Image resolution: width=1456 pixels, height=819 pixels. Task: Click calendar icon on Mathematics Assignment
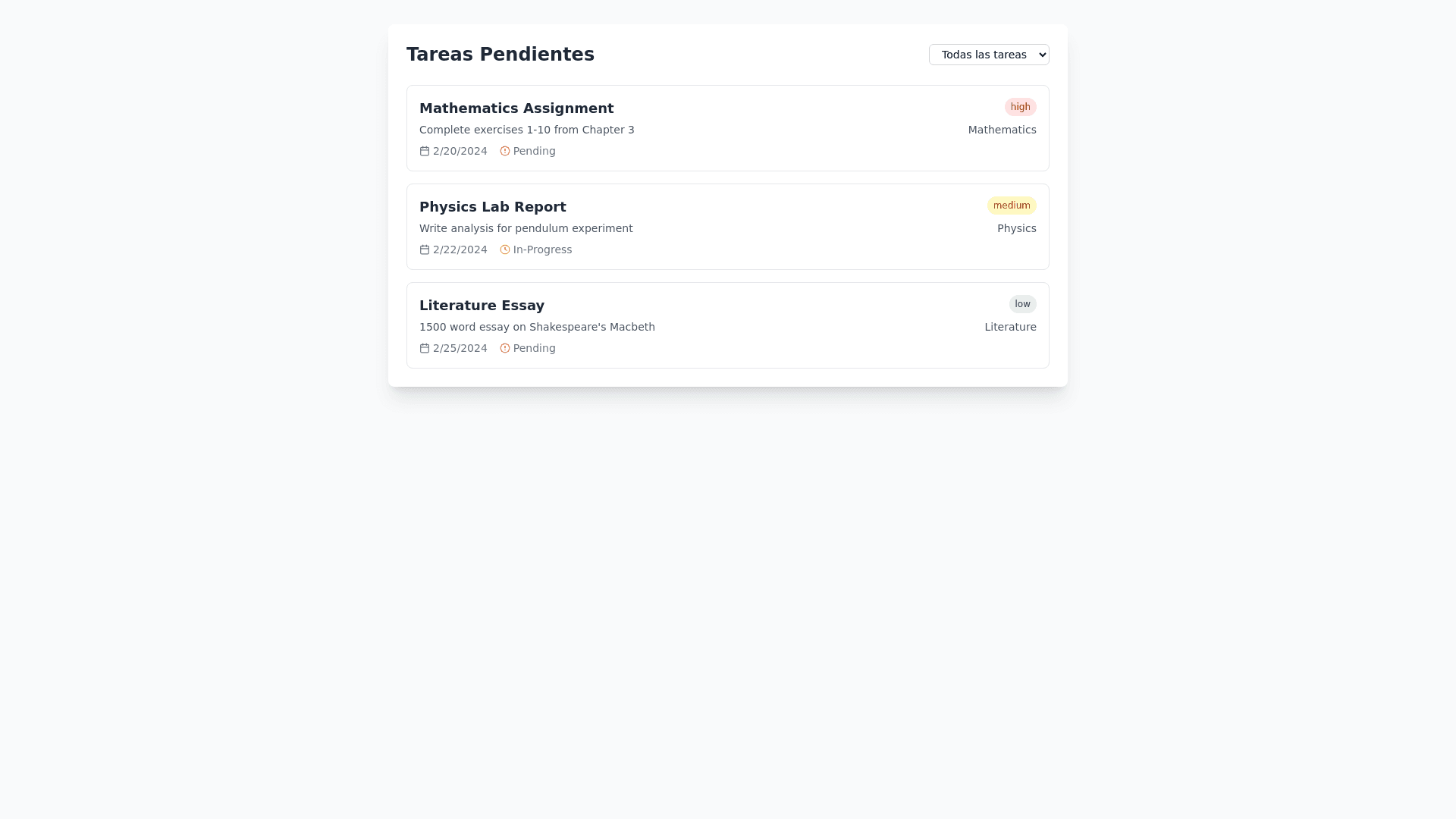[x=425, y=151]
